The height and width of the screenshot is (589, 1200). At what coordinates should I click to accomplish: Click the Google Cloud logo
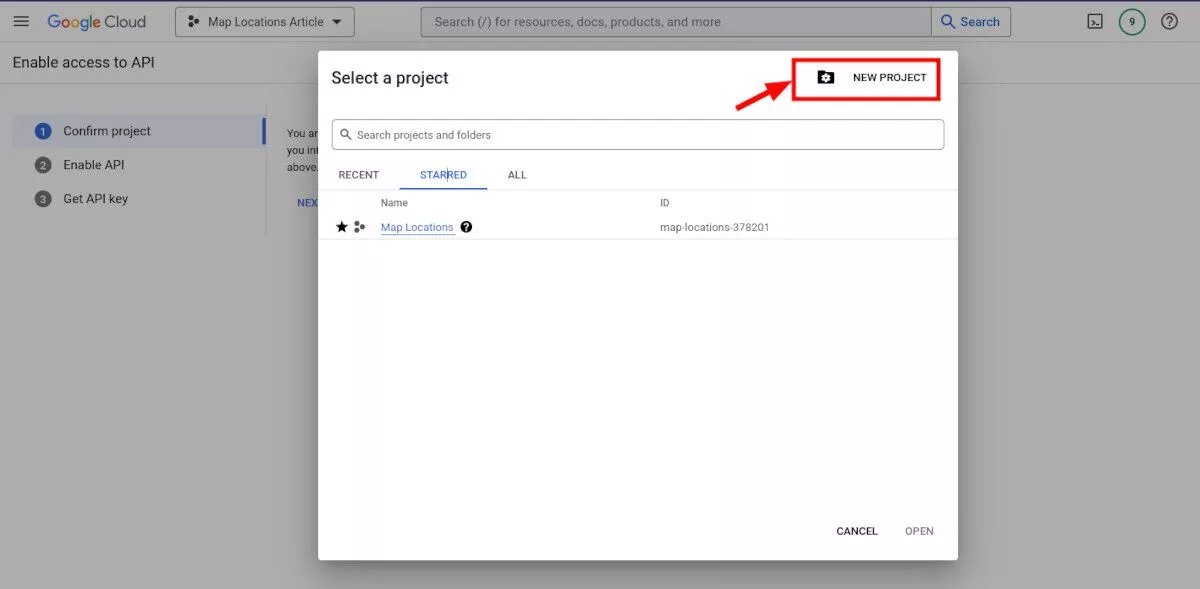click(x=96, y=22)
